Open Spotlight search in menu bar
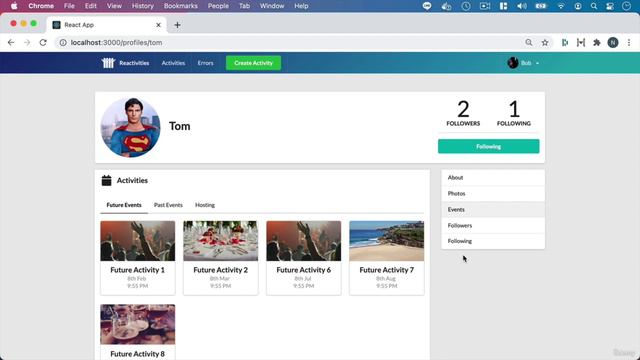640x360 pixels. (x=594, y=6)
